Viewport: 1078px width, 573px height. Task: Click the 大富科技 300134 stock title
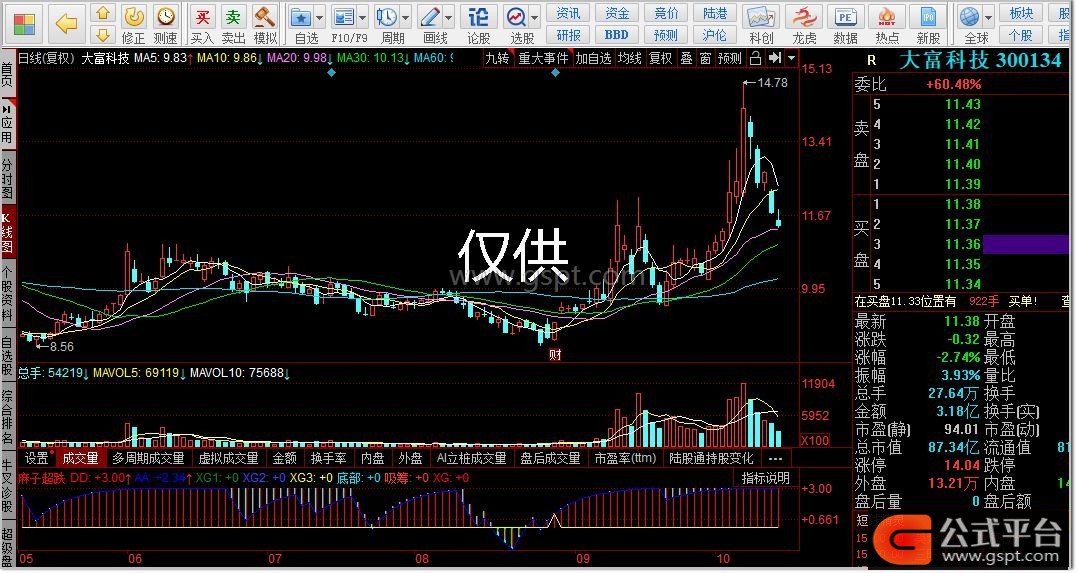tap(980, 61)
